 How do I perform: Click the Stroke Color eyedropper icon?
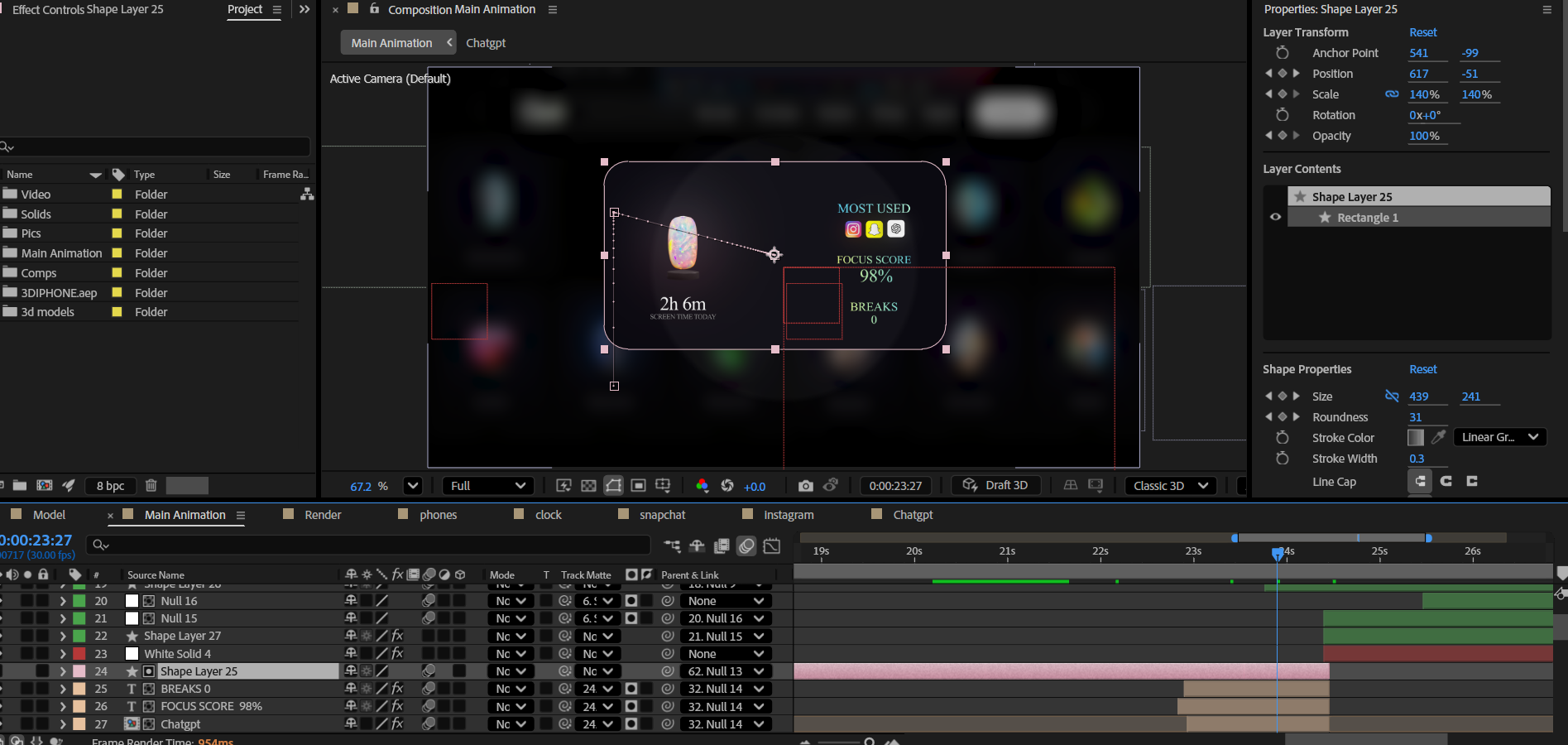tap(1439, 437)
